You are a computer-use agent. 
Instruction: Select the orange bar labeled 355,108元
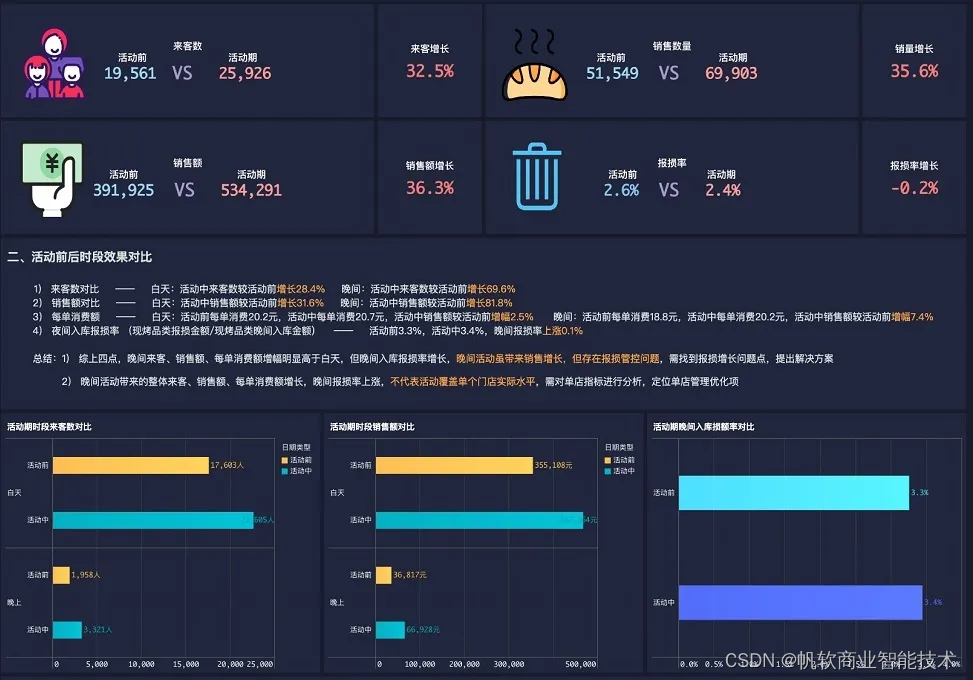coord(454,465)
